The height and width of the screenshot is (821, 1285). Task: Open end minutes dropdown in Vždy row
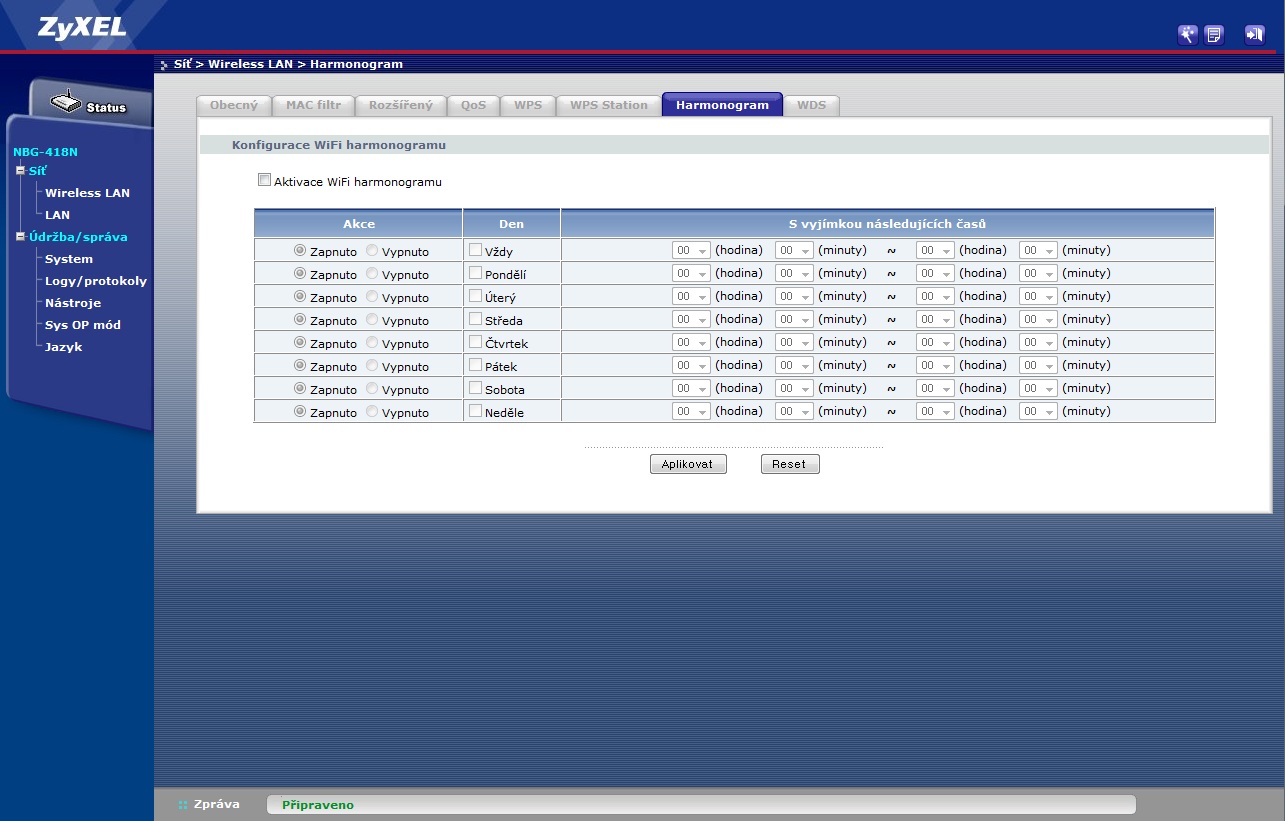(x=1038, y=251)
